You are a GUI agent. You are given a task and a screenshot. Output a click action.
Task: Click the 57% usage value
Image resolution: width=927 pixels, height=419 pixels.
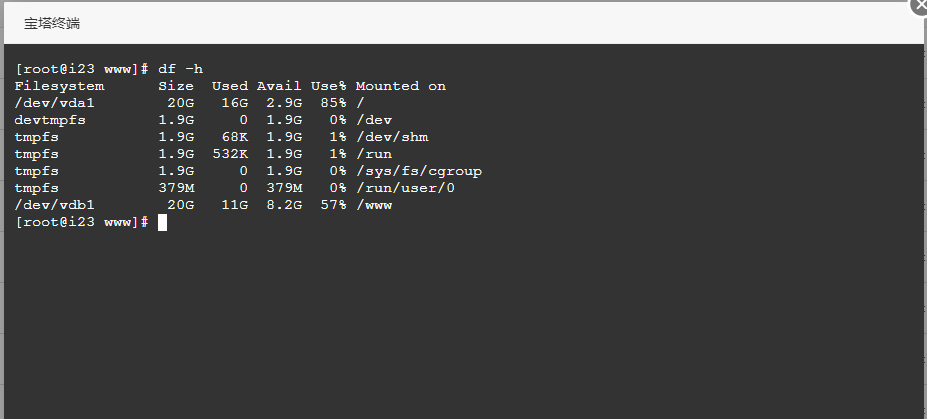333,205
